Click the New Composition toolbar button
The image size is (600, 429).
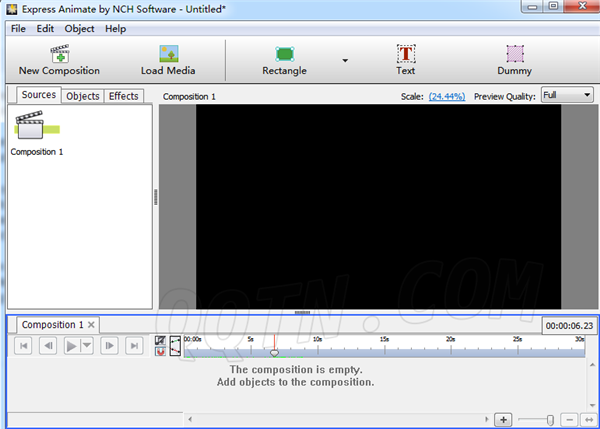59,60
